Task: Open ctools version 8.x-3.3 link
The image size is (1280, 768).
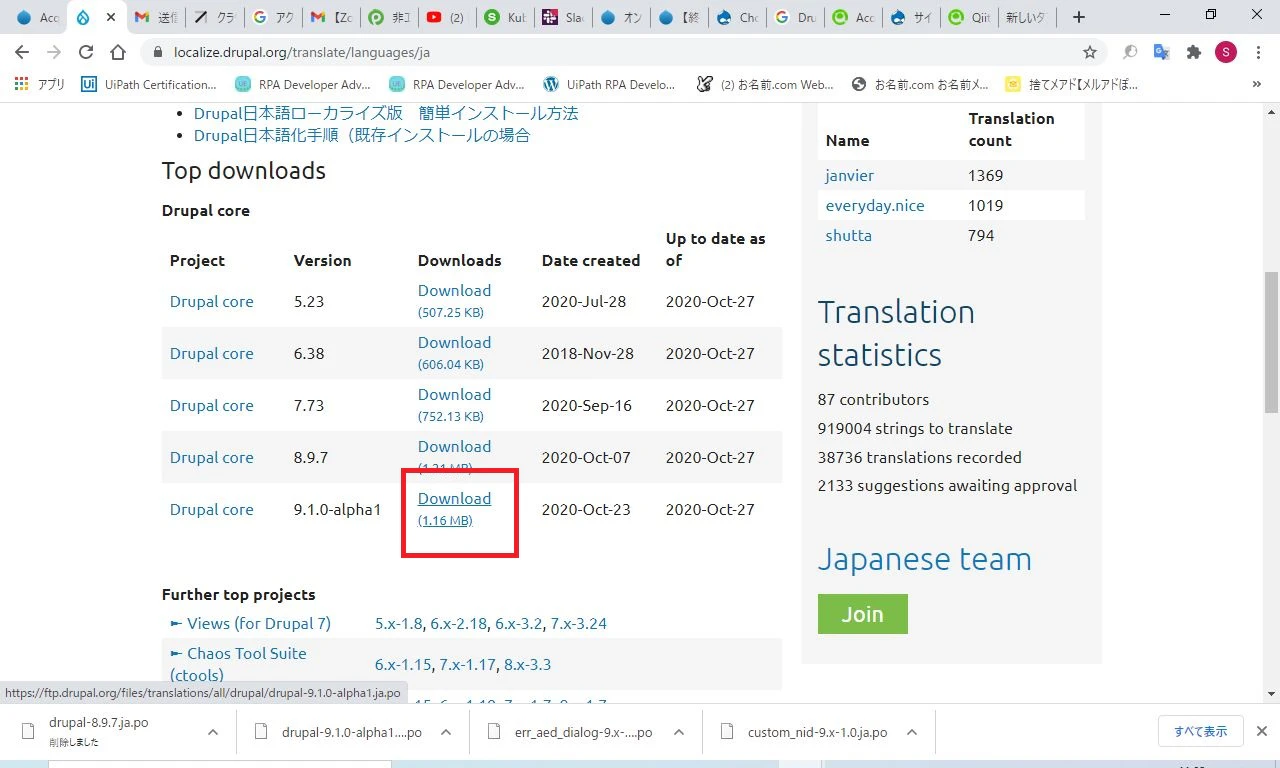Action: (x=527, y=664)
